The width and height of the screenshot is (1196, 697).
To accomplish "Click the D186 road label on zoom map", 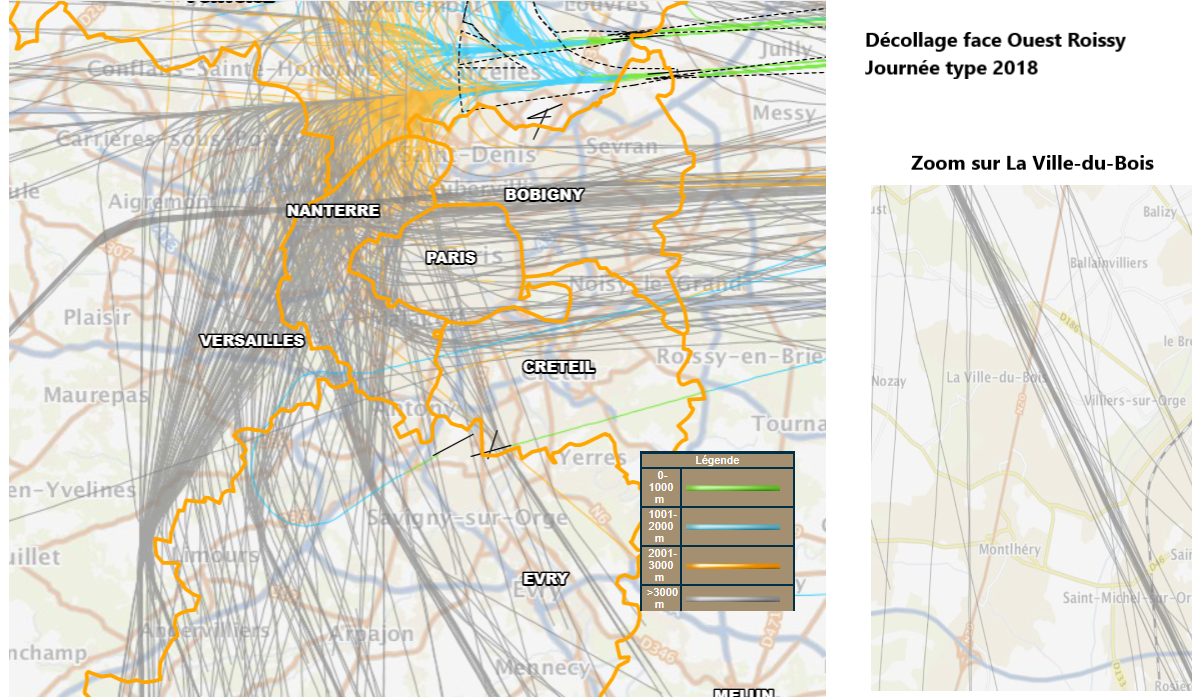I will pos(1069,321).
